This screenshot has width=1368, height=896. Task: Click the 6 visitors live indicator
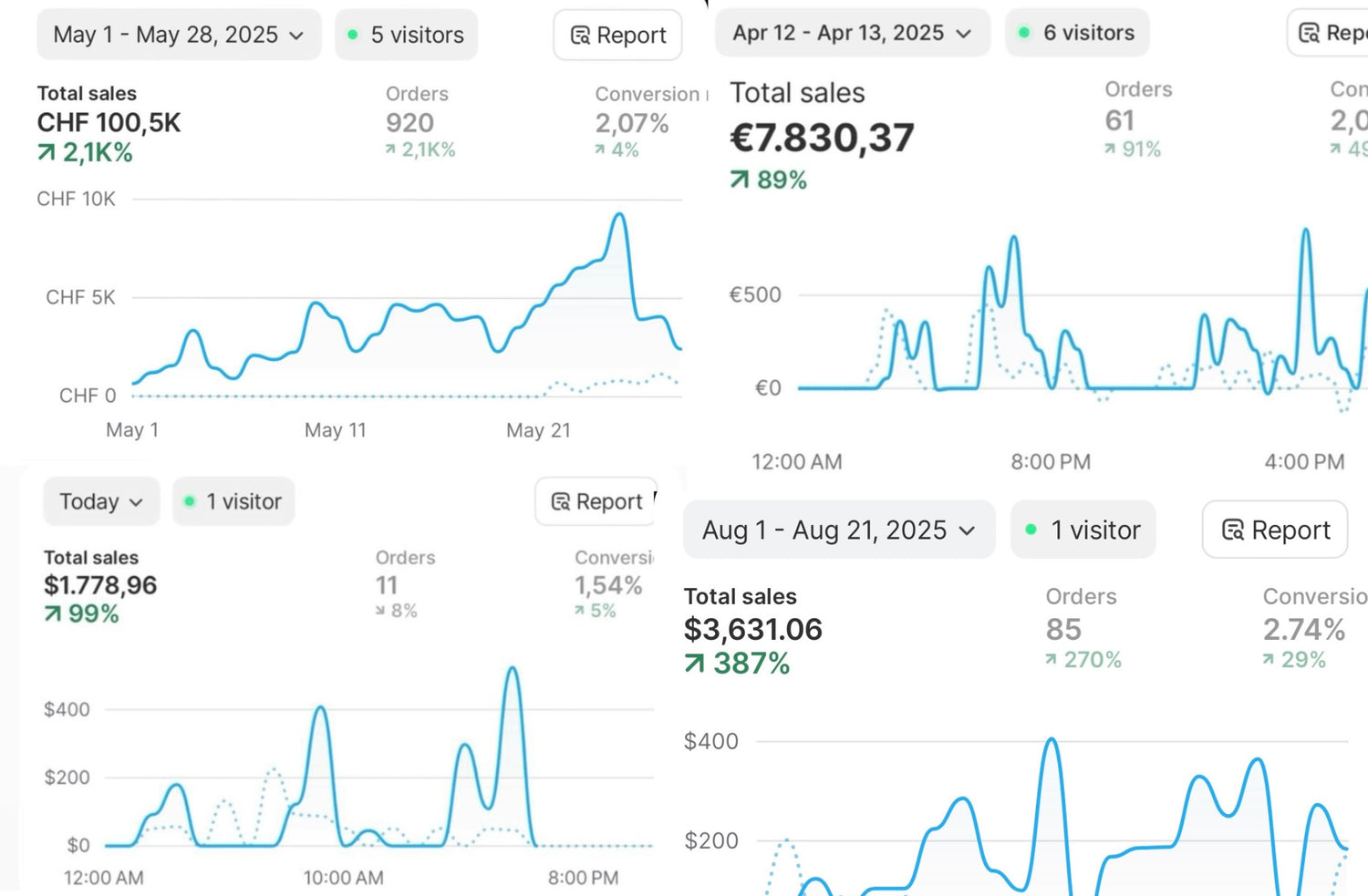pos(1077,33)
